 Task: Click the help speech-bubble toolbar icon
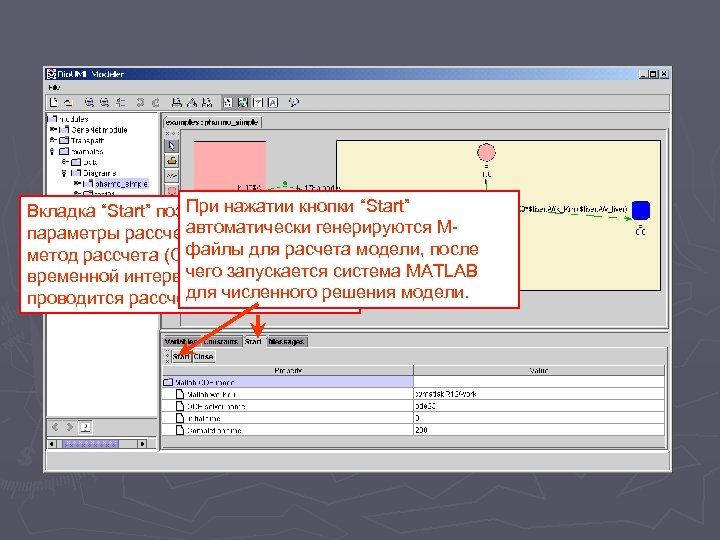[294, 102]
